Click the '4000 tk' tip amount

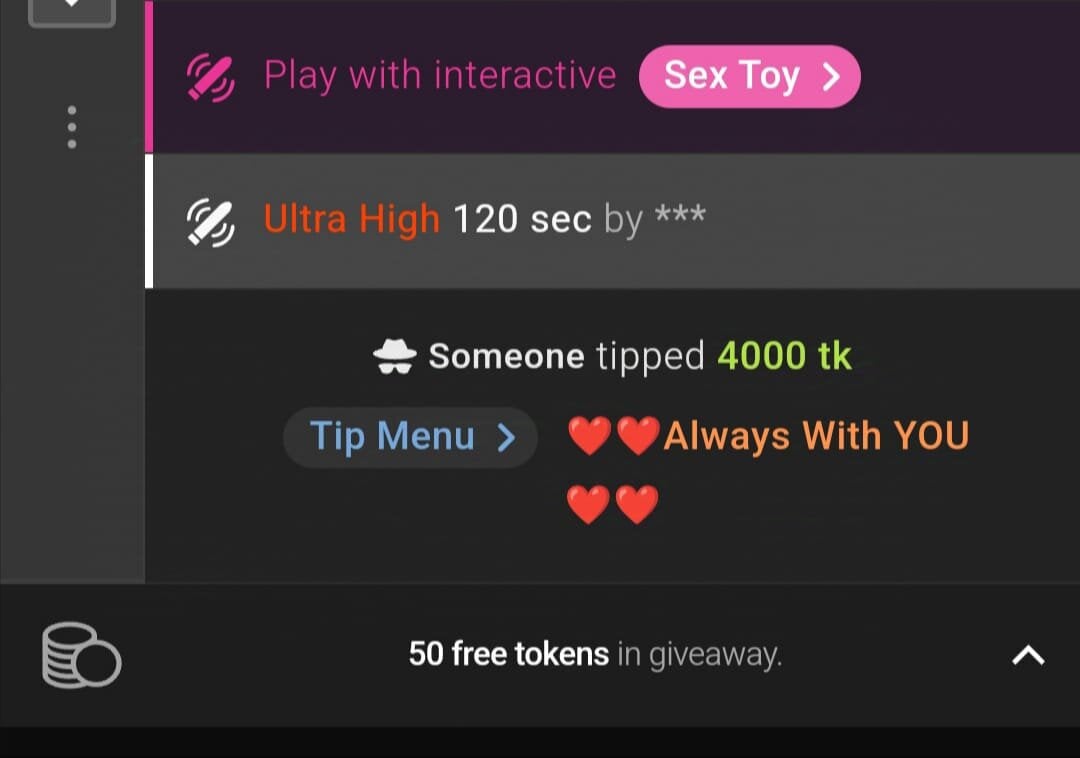(x=785, y=356)
